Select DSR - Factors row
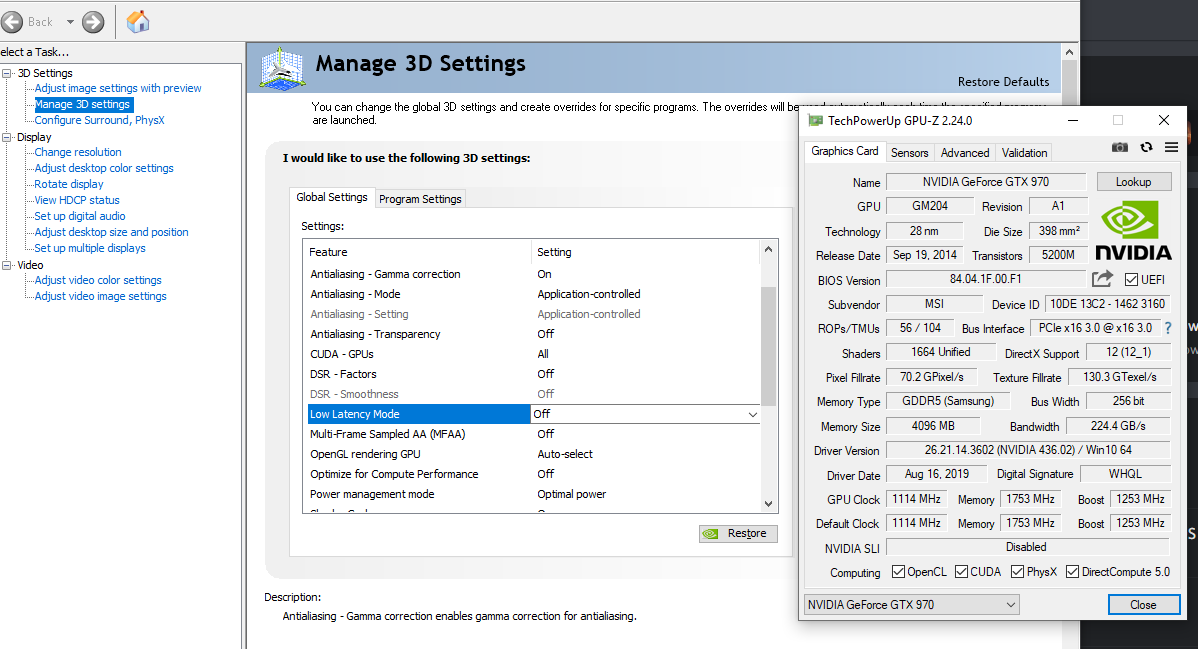The image size is (1198, 649). point(533,375)
